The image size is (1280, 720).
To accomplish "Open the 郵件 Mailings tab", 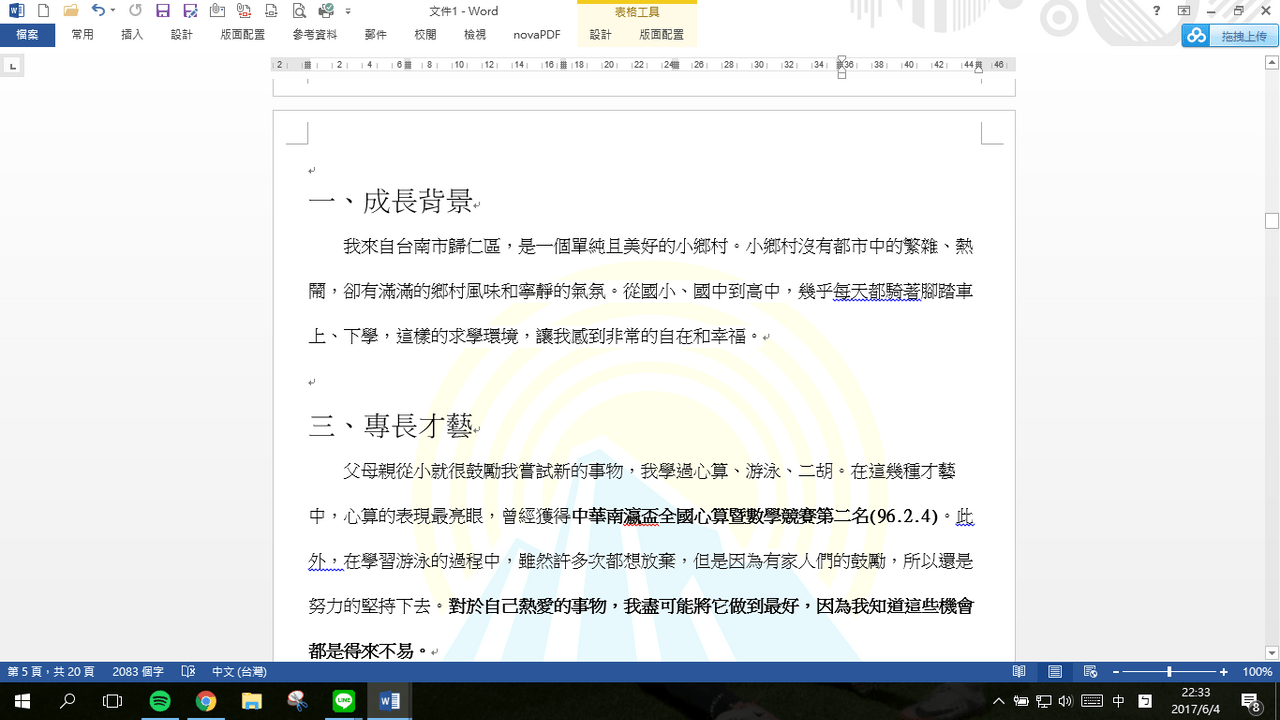I will (376, 34).
